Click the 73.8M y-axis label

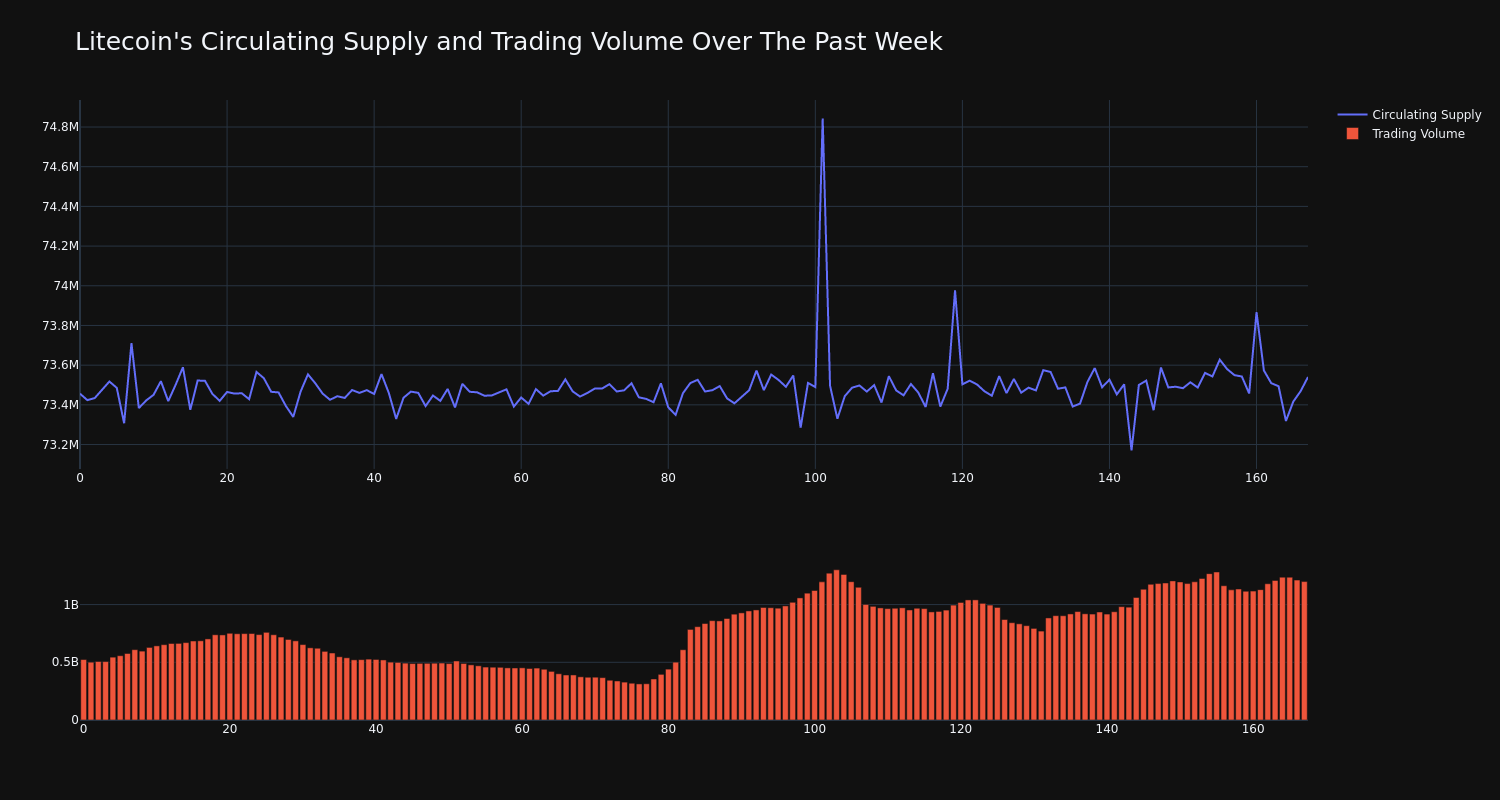point(60,326)
